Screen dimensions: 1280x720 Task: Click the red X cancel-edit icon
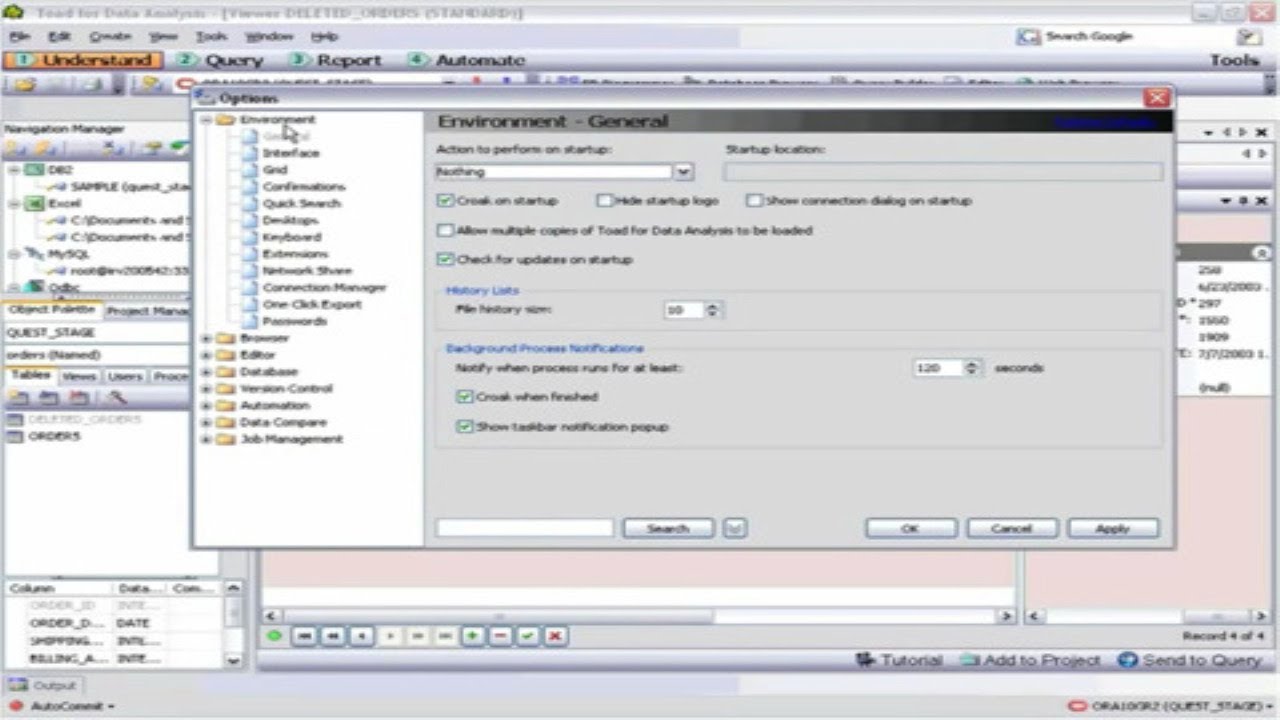tap(555, 636)
